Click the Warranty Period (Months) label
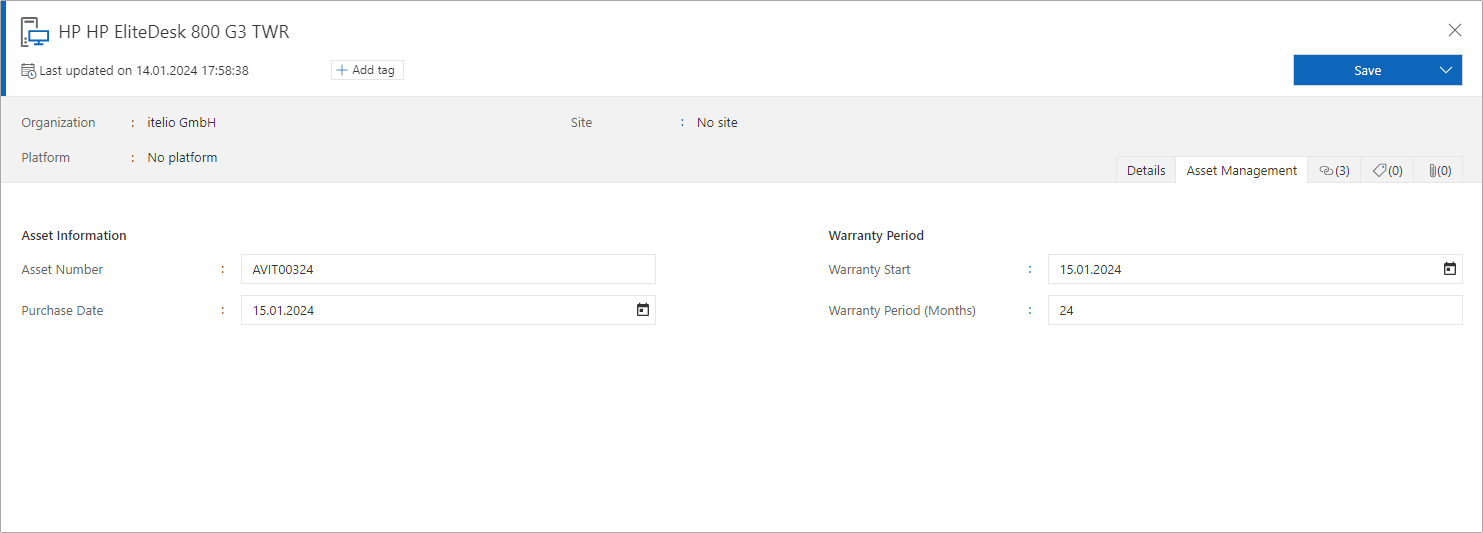 coord(902,311)
